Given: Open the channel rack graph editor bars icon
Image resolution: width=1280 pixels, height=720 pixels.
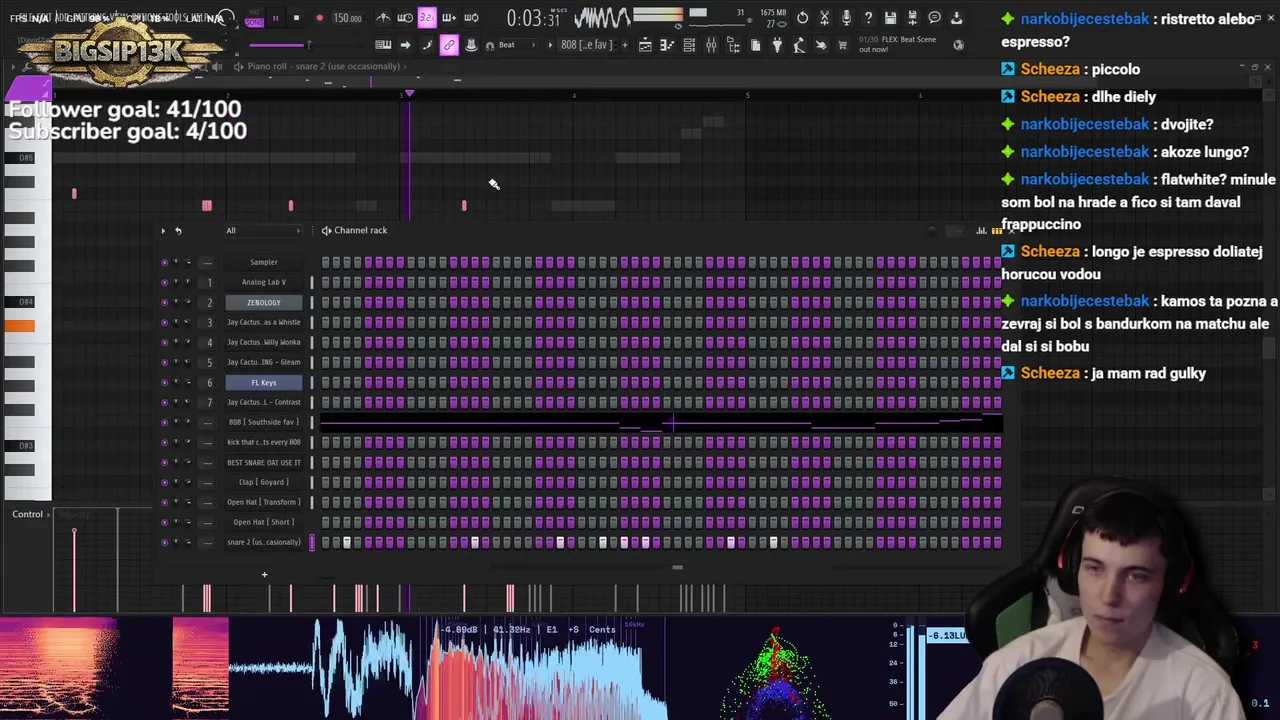Looking at the screenshot, I should pos(982,230).
